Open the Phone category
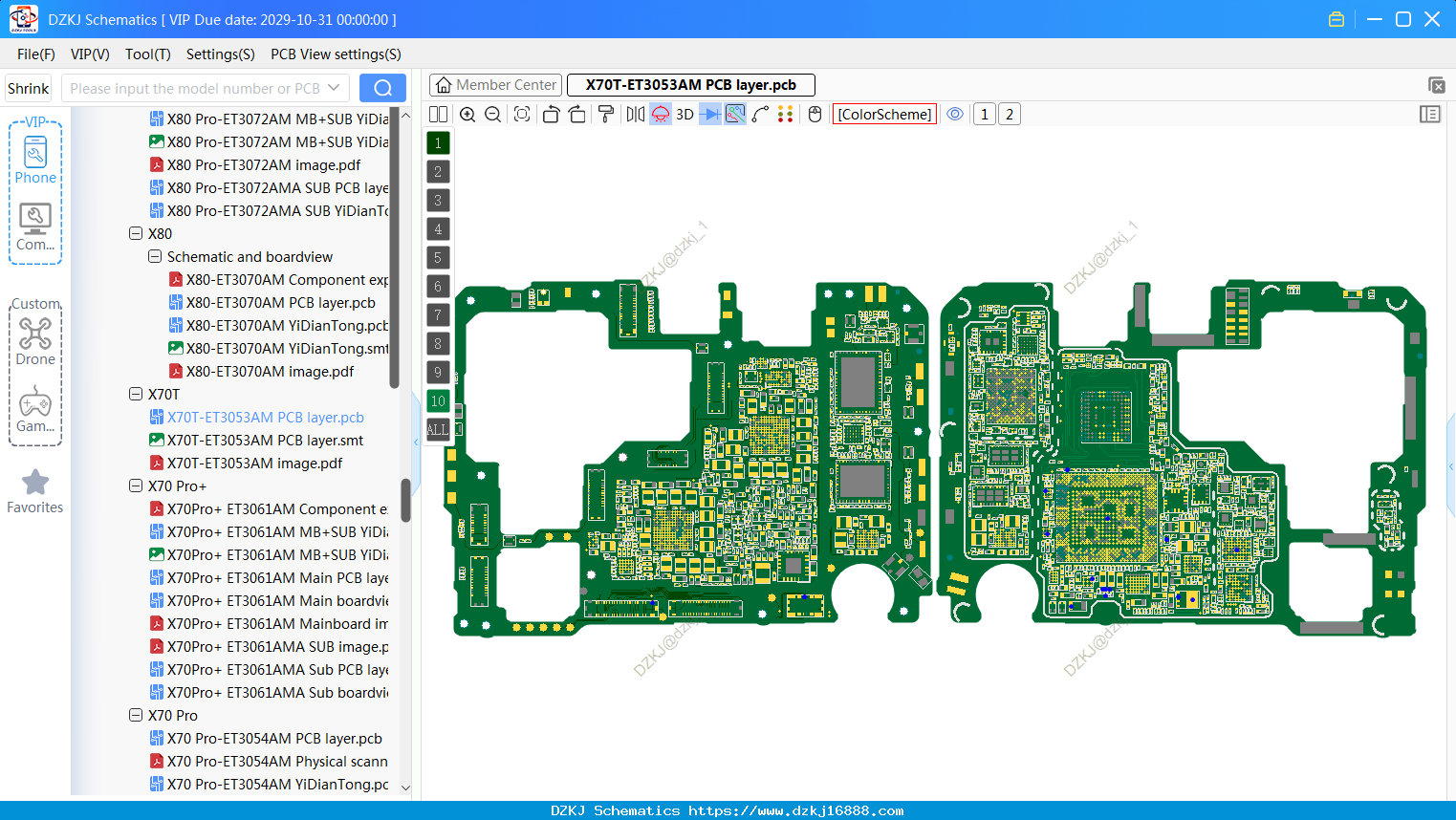 click(x=35, y=160)
